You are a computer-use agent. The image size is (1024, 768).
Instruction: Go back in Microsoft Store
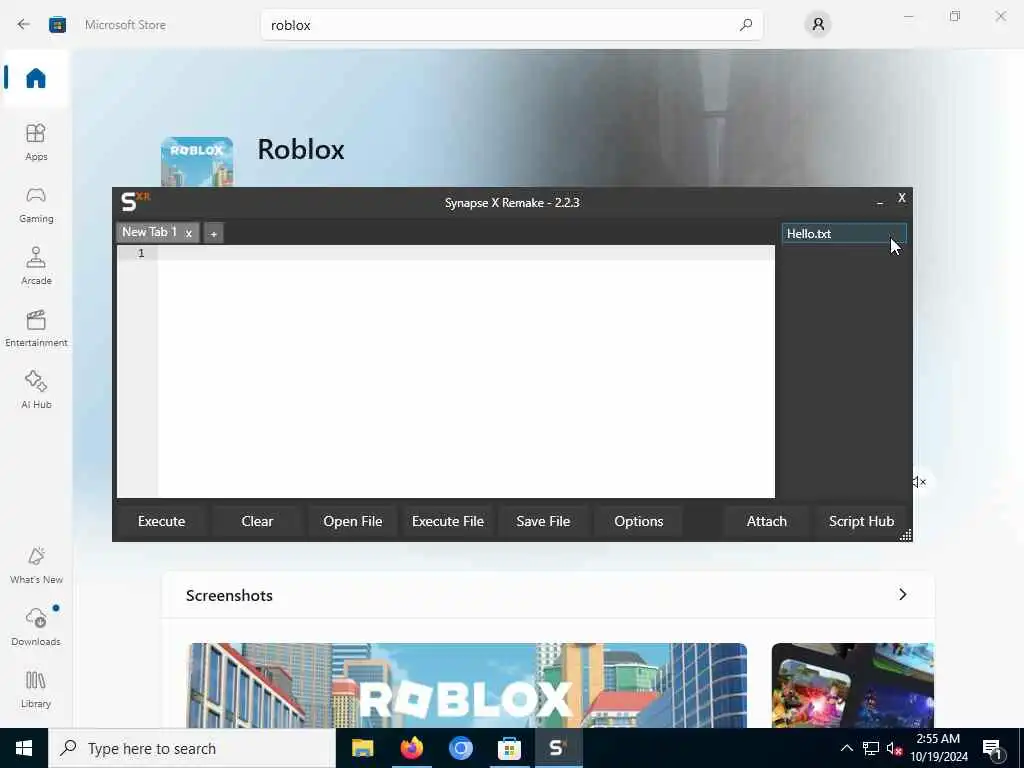[x=24, y=24]
